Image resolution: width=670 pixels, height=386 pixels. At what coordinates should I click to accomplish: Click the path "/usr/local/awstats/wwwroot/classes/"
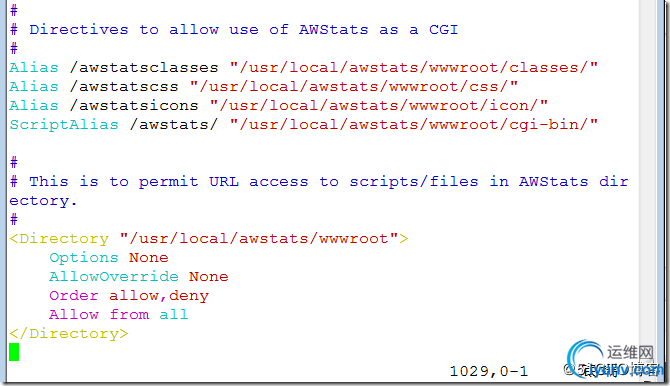(x=414, y=68)
